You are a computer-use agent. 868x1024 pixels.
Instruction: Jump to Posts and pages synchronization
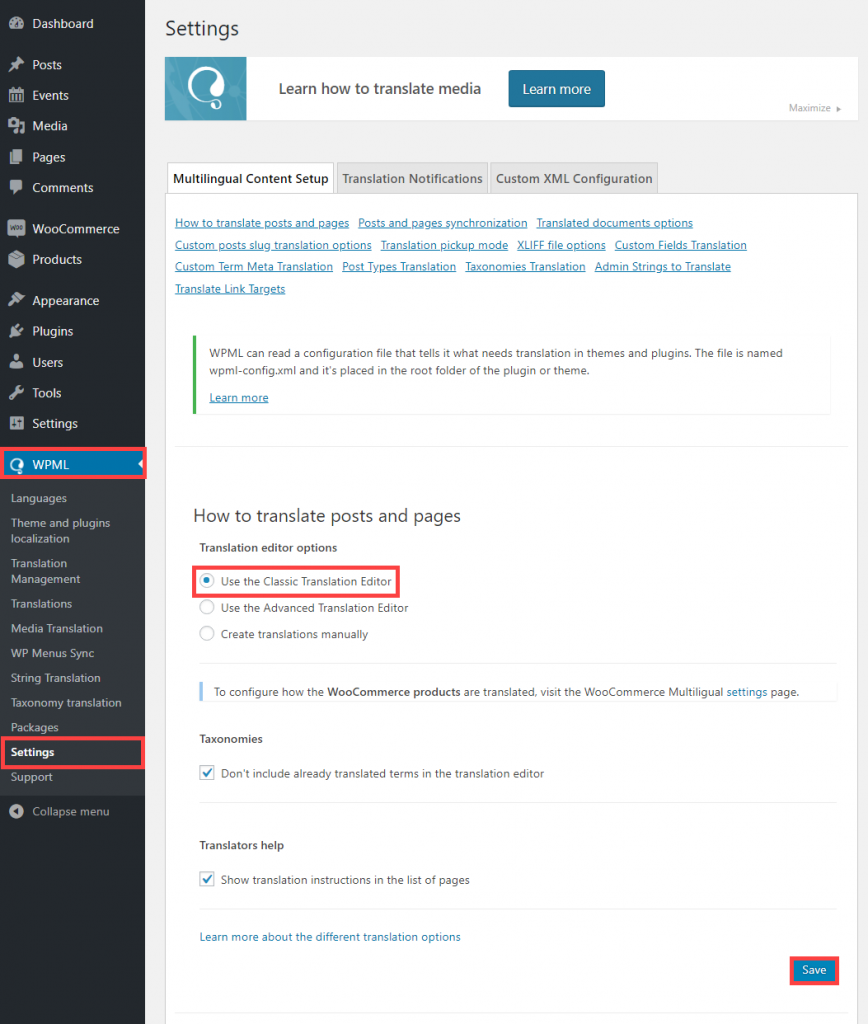pyautogui.click(x=442, y=223)
